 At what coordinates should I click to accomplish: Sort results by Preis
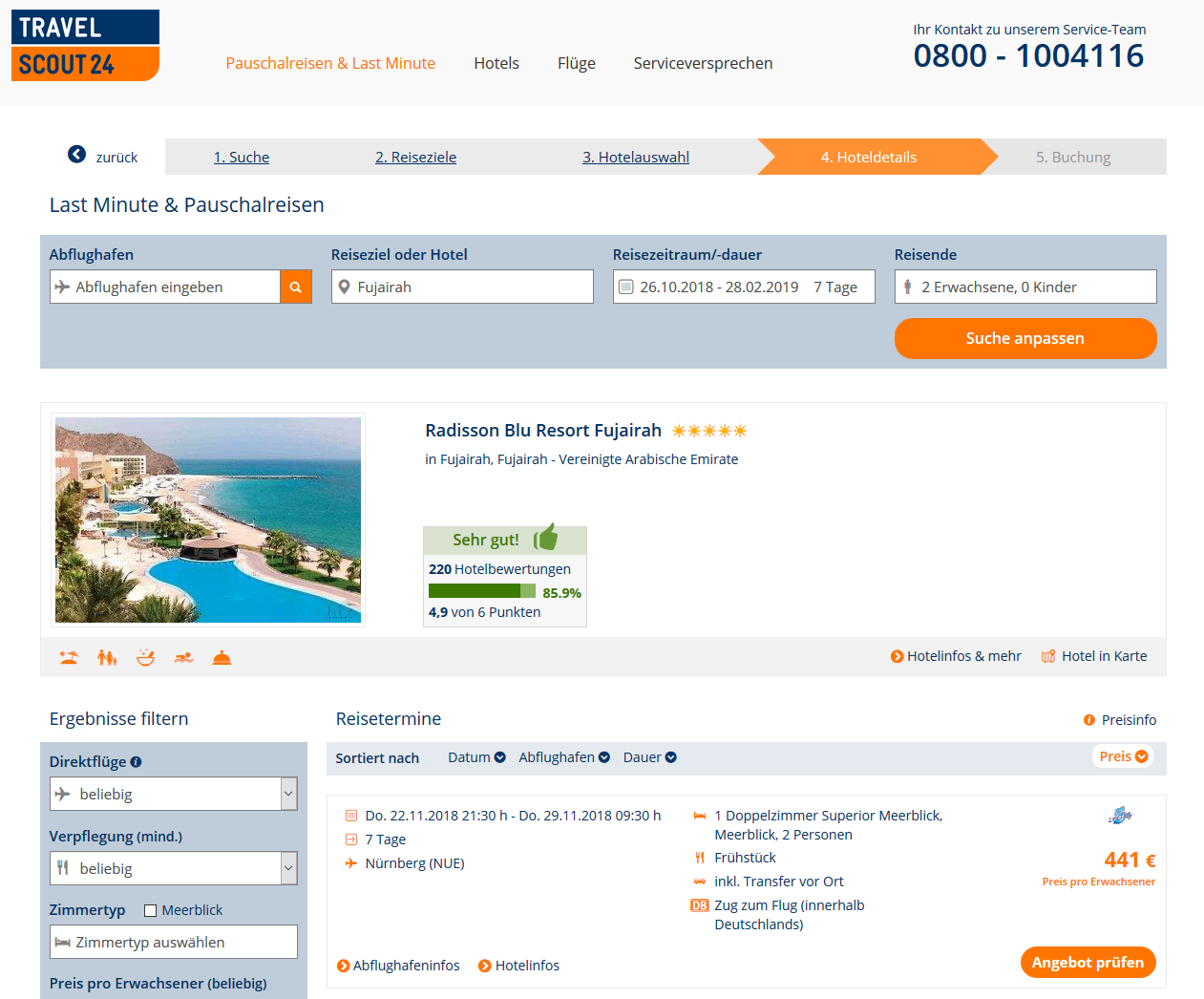coord(1123,756)
